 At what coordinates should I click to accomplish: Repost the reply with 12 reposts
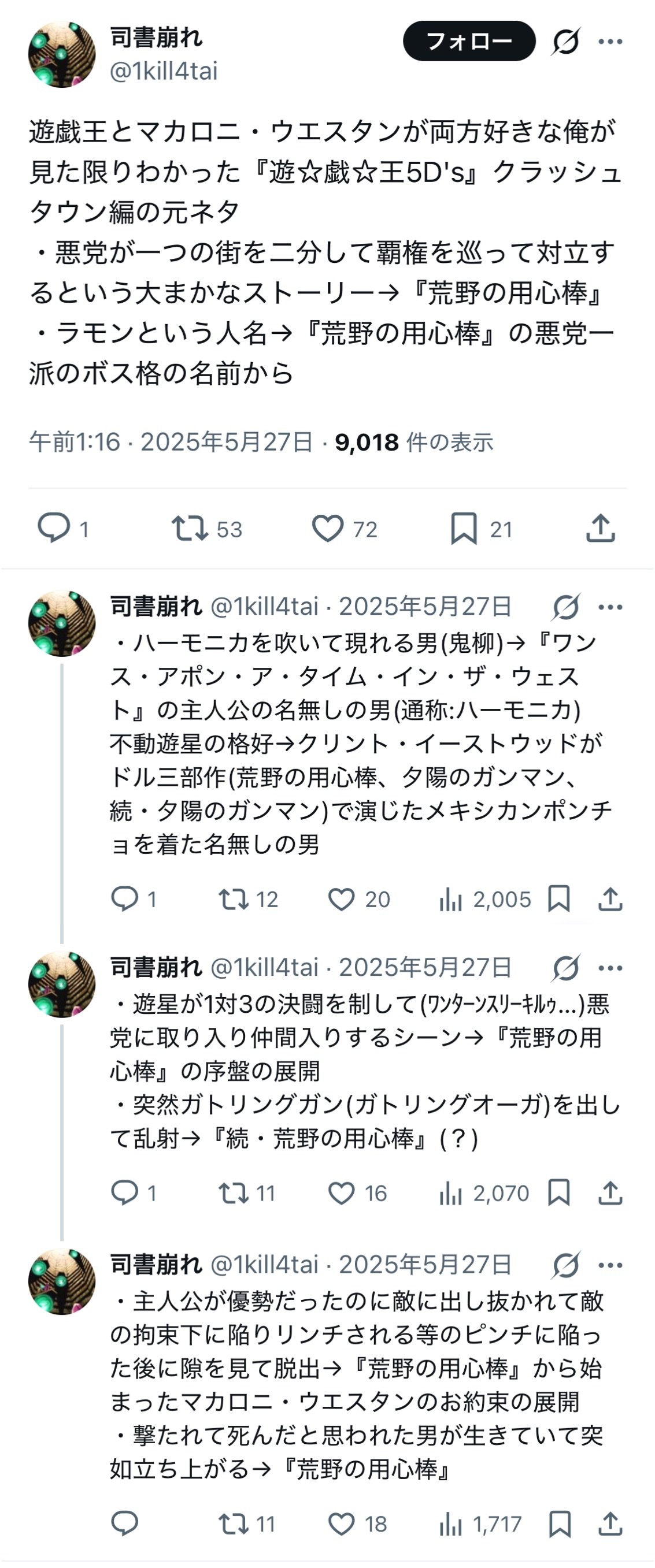point(234,899)
